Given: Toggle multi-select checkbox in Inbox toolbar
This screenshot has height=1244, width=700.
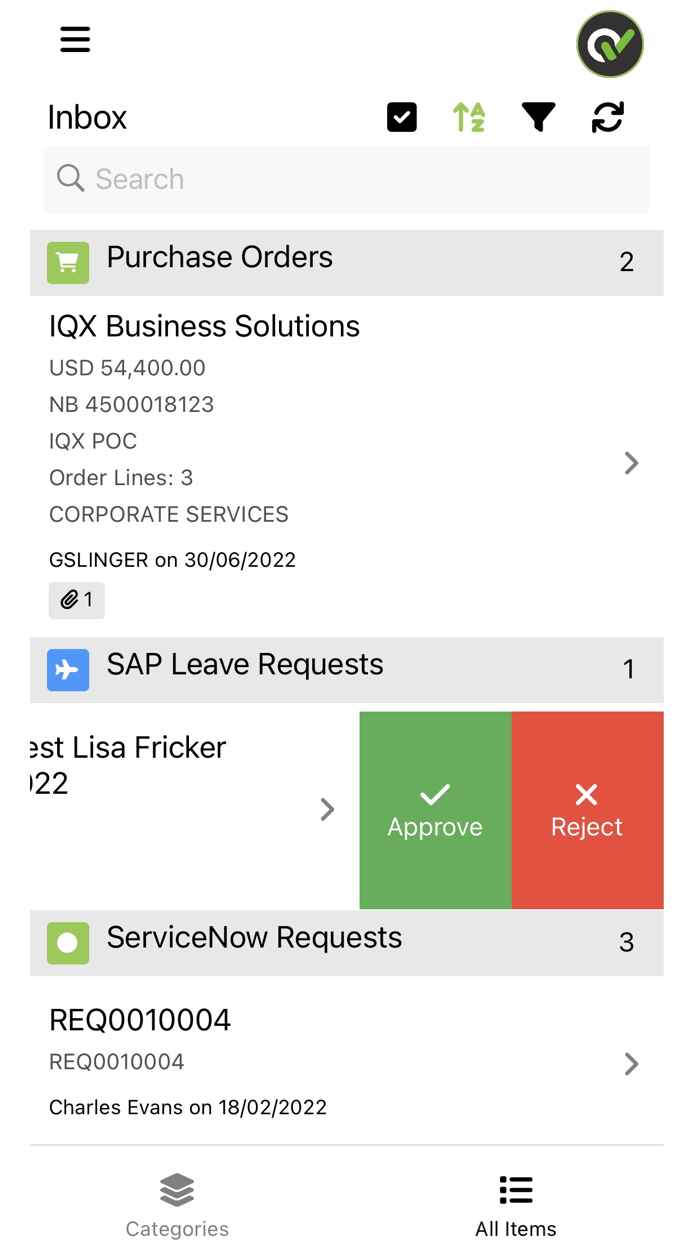Looking at the screenshot, I should click(402, 118).
